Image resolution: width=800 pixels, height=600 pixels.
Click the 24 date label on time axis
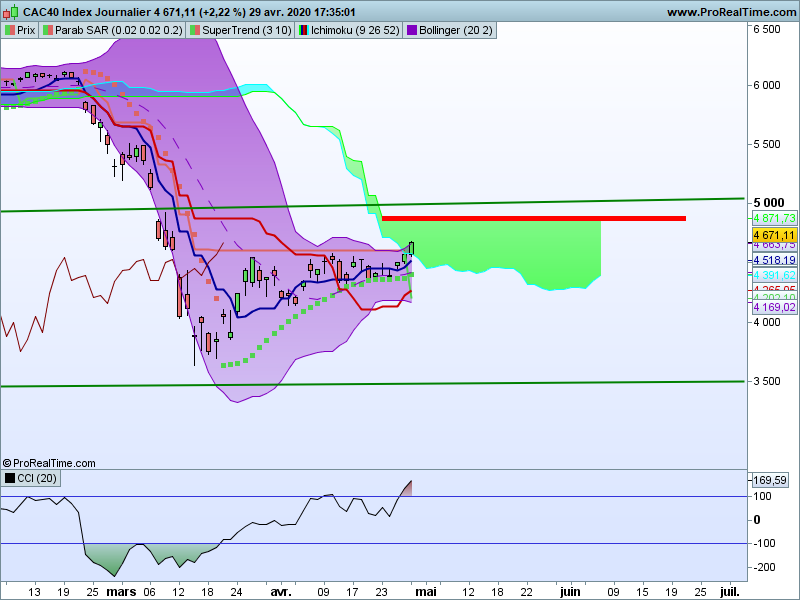(236, 592)
